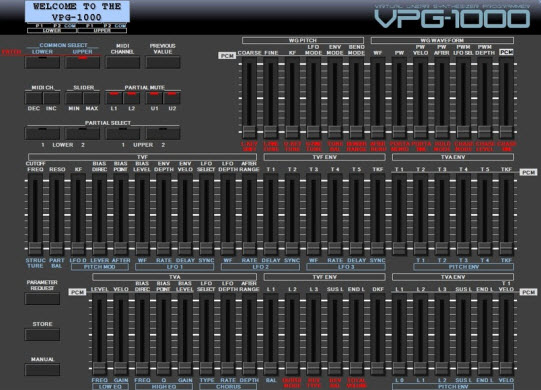Image resolution: width=541 pixels, height=390 pixels.
Task: Select the UPPER common select button
Action: 82,62
